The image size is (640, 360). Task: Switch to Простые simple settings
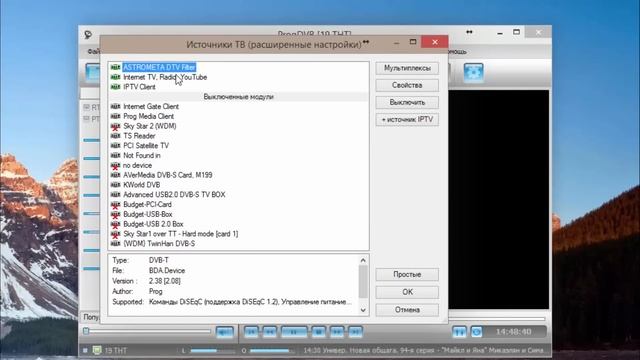(407, 275)
